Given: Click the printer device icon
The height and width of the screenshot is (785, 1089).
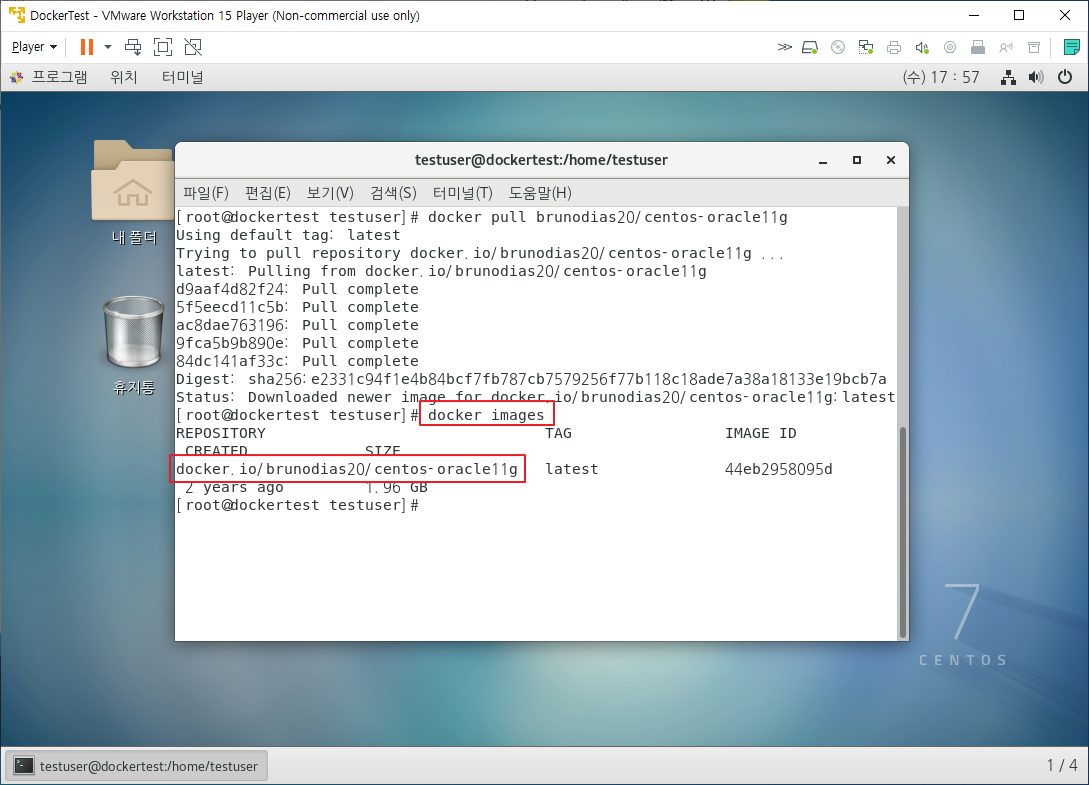Looking at the screenshot, I should 894,47.
